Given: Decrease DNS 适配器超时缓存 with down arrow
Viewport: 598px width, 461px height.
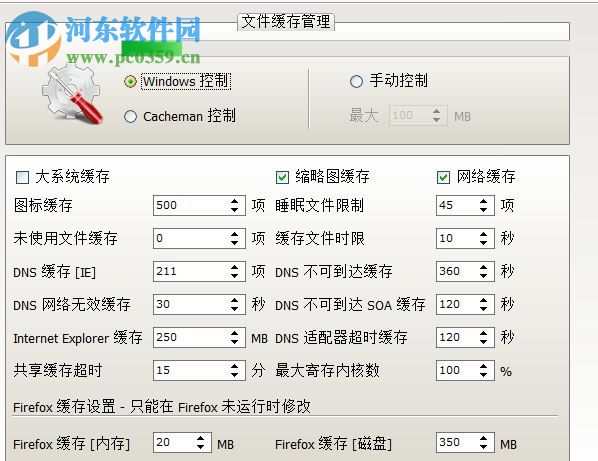Looking at the screenshot, I should [x=483, y=342].
